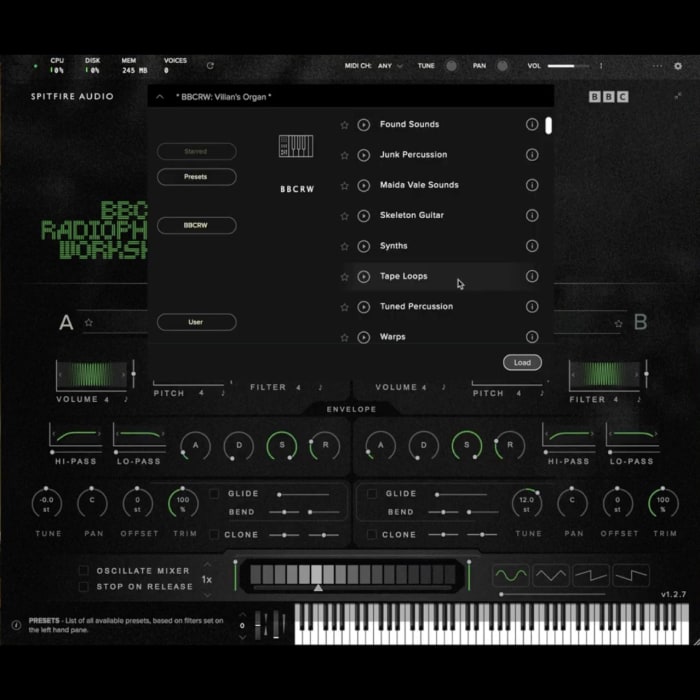Viewport: 700px width, 700px height.
Task: Click the Hi-Pass curve for sound A
Action: tap(75, 434)
